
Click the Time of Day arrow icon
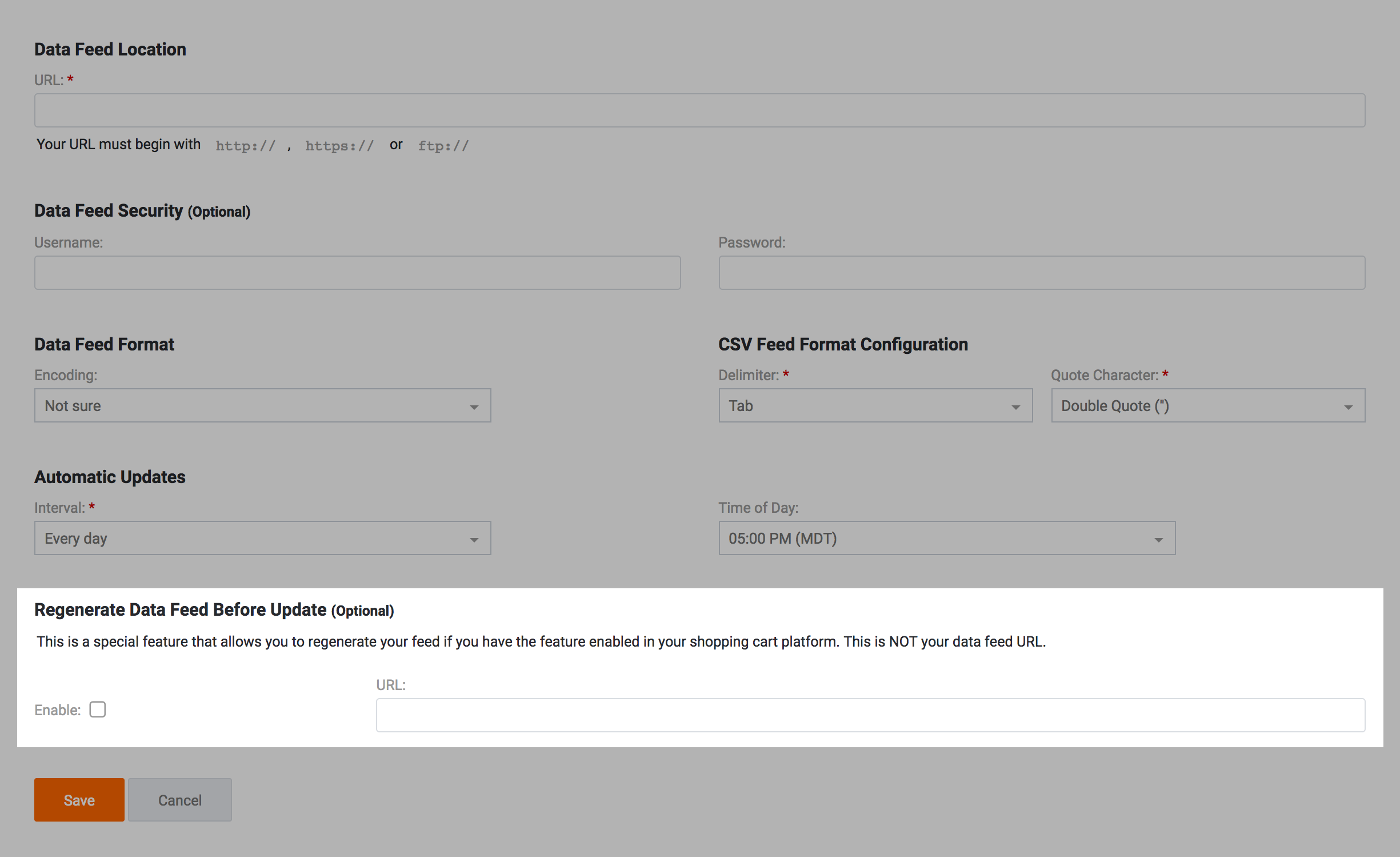(1158, 540)
